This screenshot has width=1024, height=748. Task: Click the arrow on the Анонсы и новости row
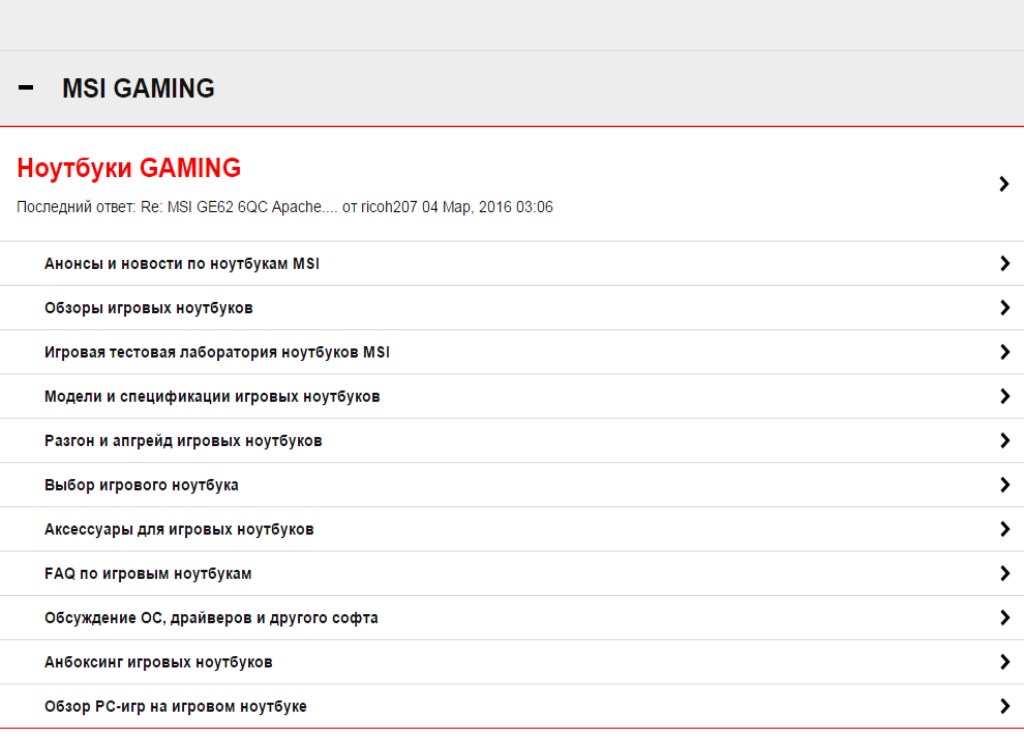[x=1004, y=264]
